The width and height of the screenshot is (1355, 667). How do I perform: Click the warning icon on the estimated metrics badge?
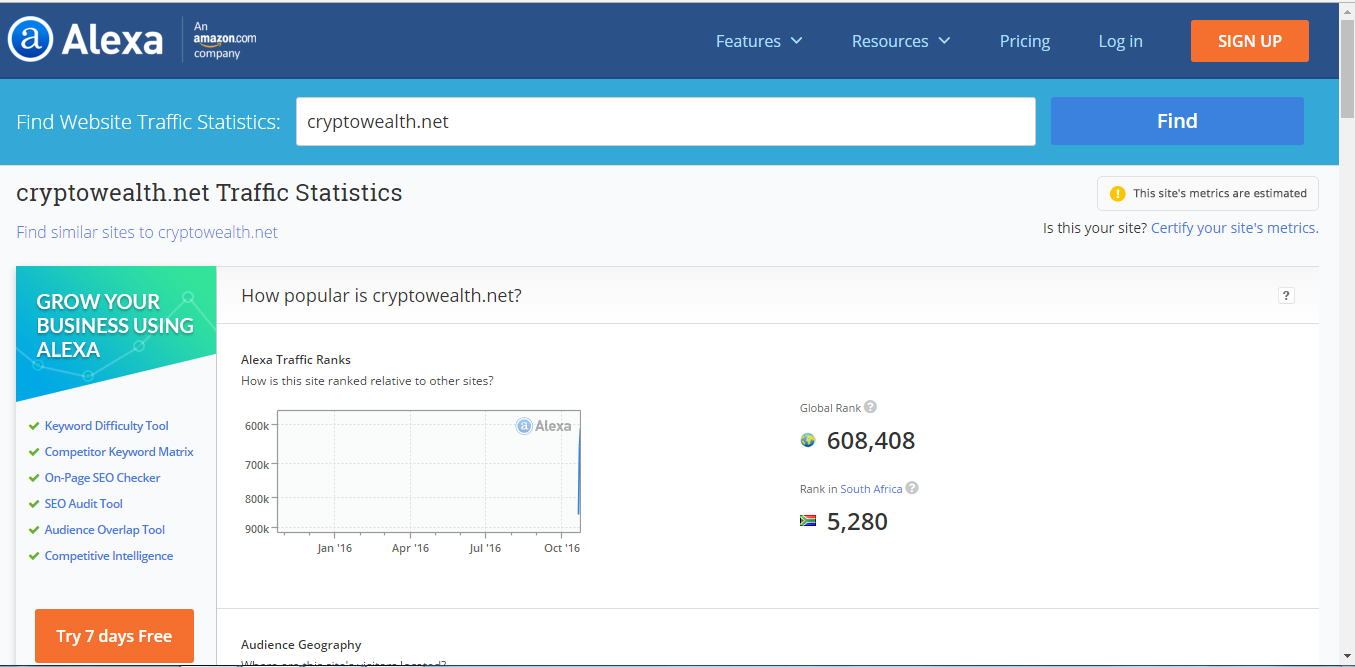click(1117, 194)
